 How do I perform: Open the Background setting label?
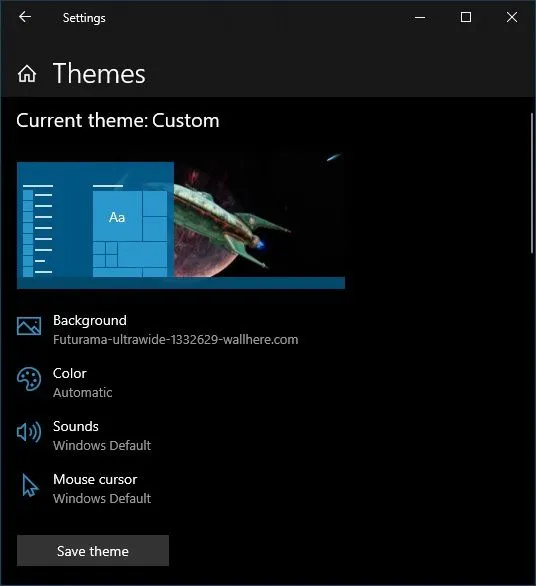pyautogui.click(x=90, y=320)
